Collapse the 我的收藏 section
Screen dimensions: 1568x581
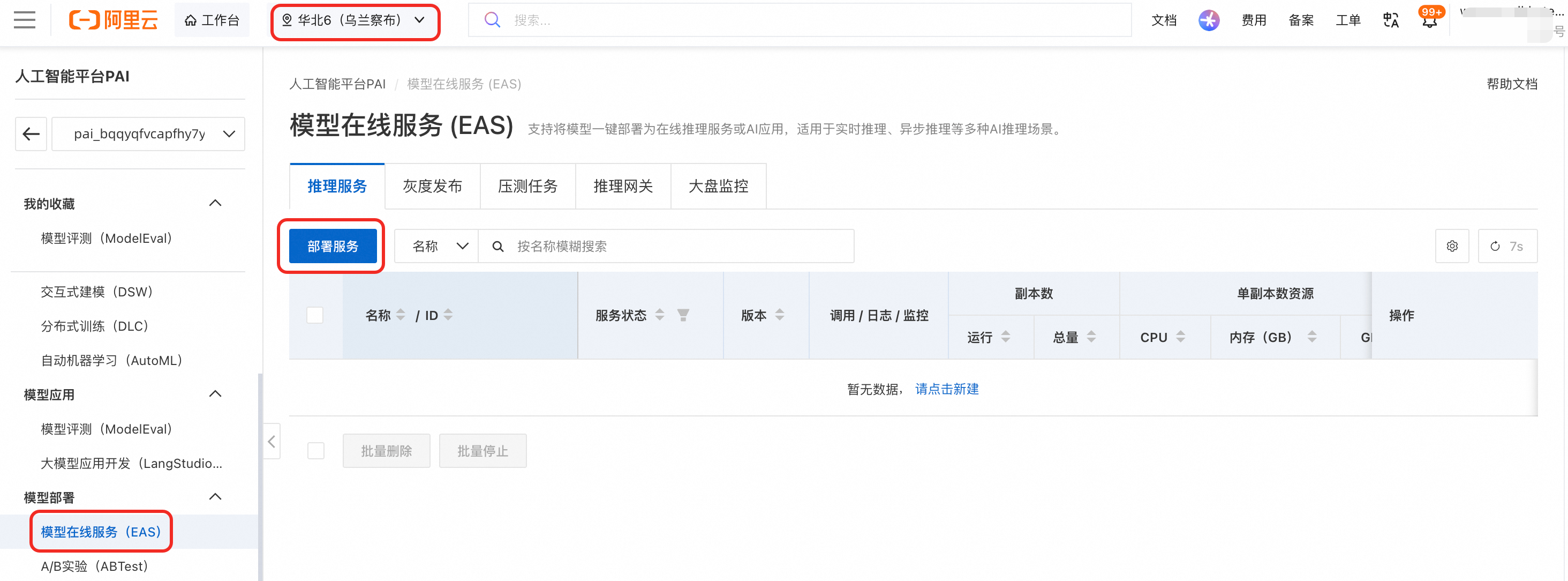[x=215, y=203]
